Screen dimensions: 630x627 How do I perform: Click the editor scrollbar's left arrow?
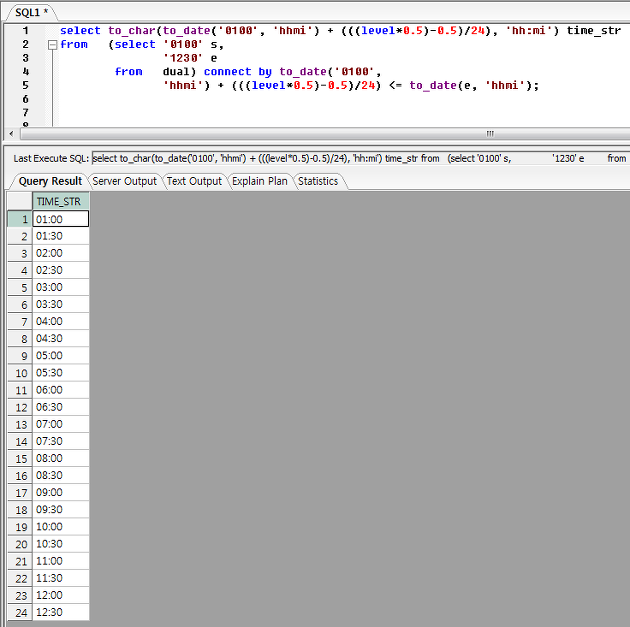point(11,134)
